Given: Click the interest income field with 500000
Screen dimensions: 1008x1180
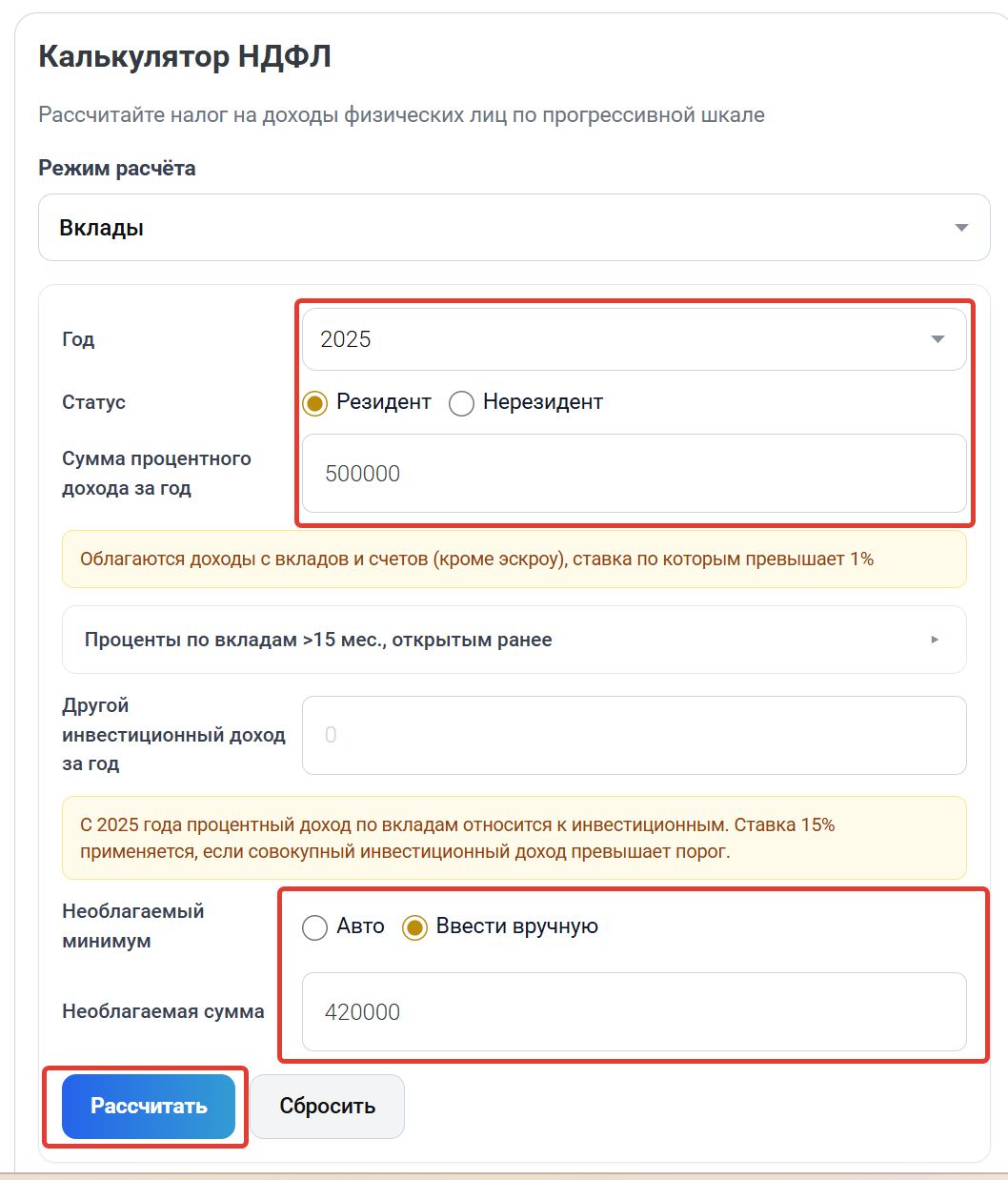Looking at the screenshot, I should tap(635, 474).
